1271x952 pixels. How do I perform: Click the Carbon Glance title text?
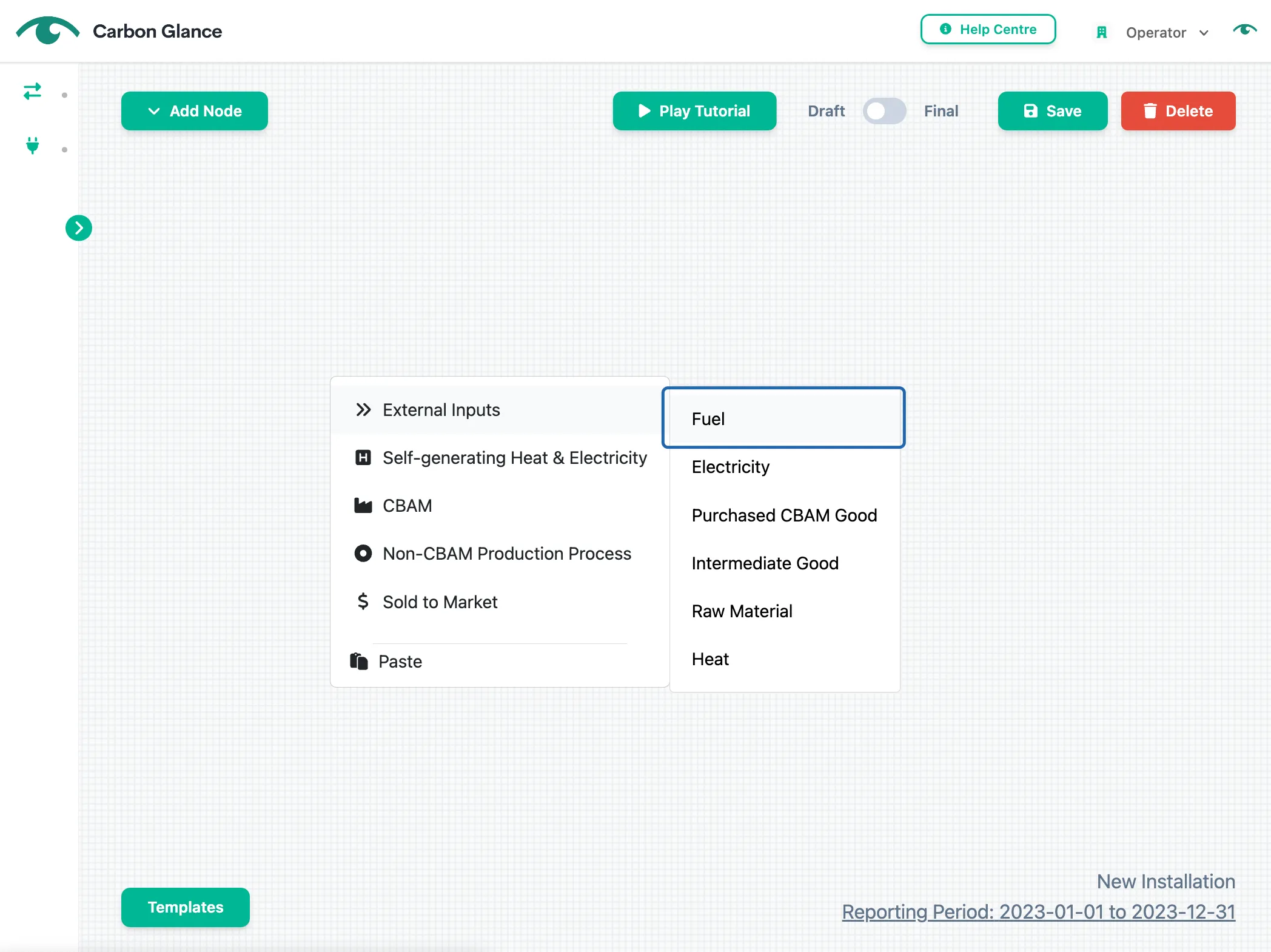click(x=157, y=31)
